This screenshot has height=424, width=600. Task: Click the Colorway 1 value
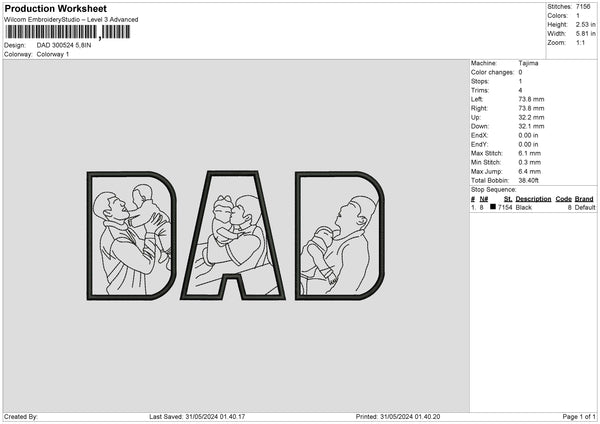[53, 54]
